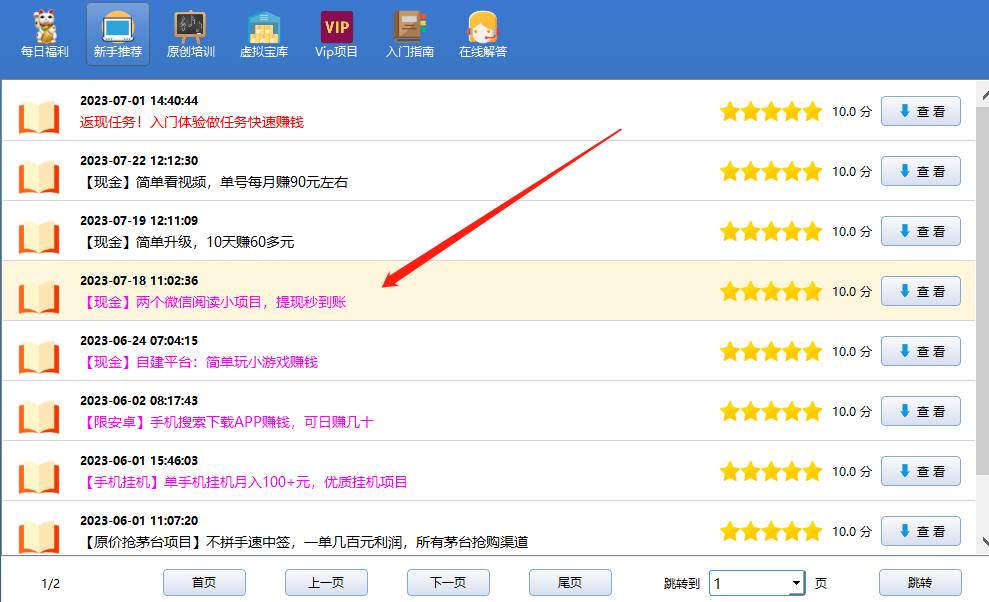Image resolution: width=989 pixels, height=602 pixels.
Task: Click 查看 button for 手机挂机 entry
Action: (x=921, y=471)
